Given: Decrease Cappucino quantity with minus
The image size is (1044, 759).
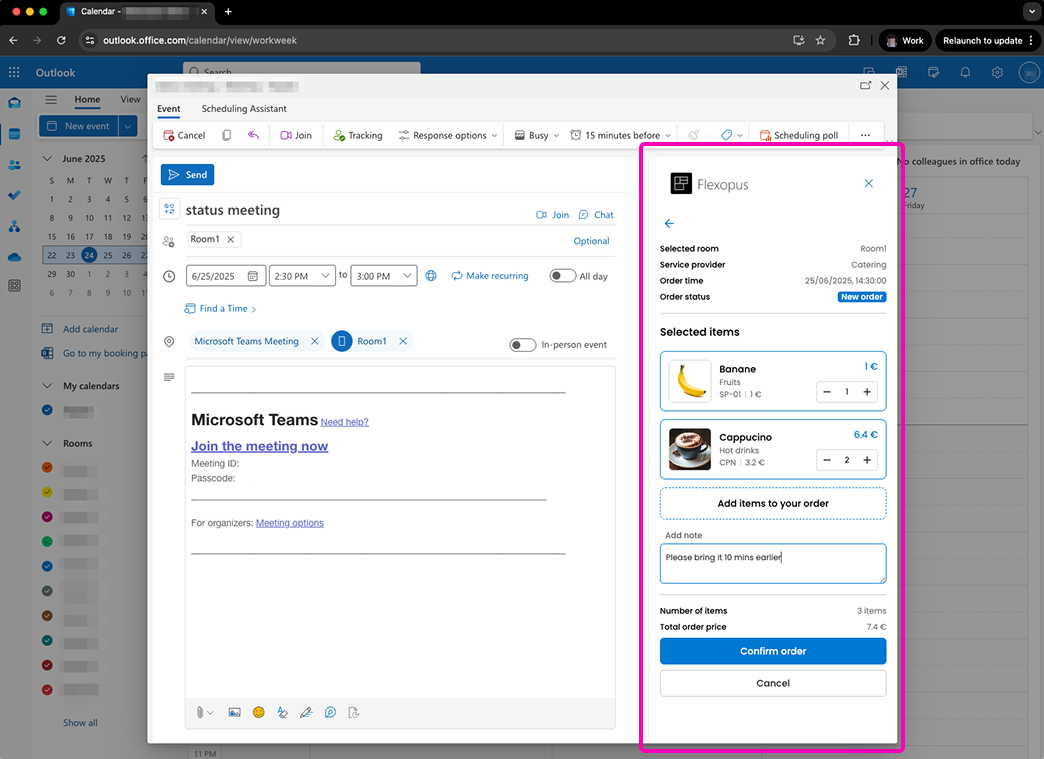Looking at the screenshot, I should point(827,459).
